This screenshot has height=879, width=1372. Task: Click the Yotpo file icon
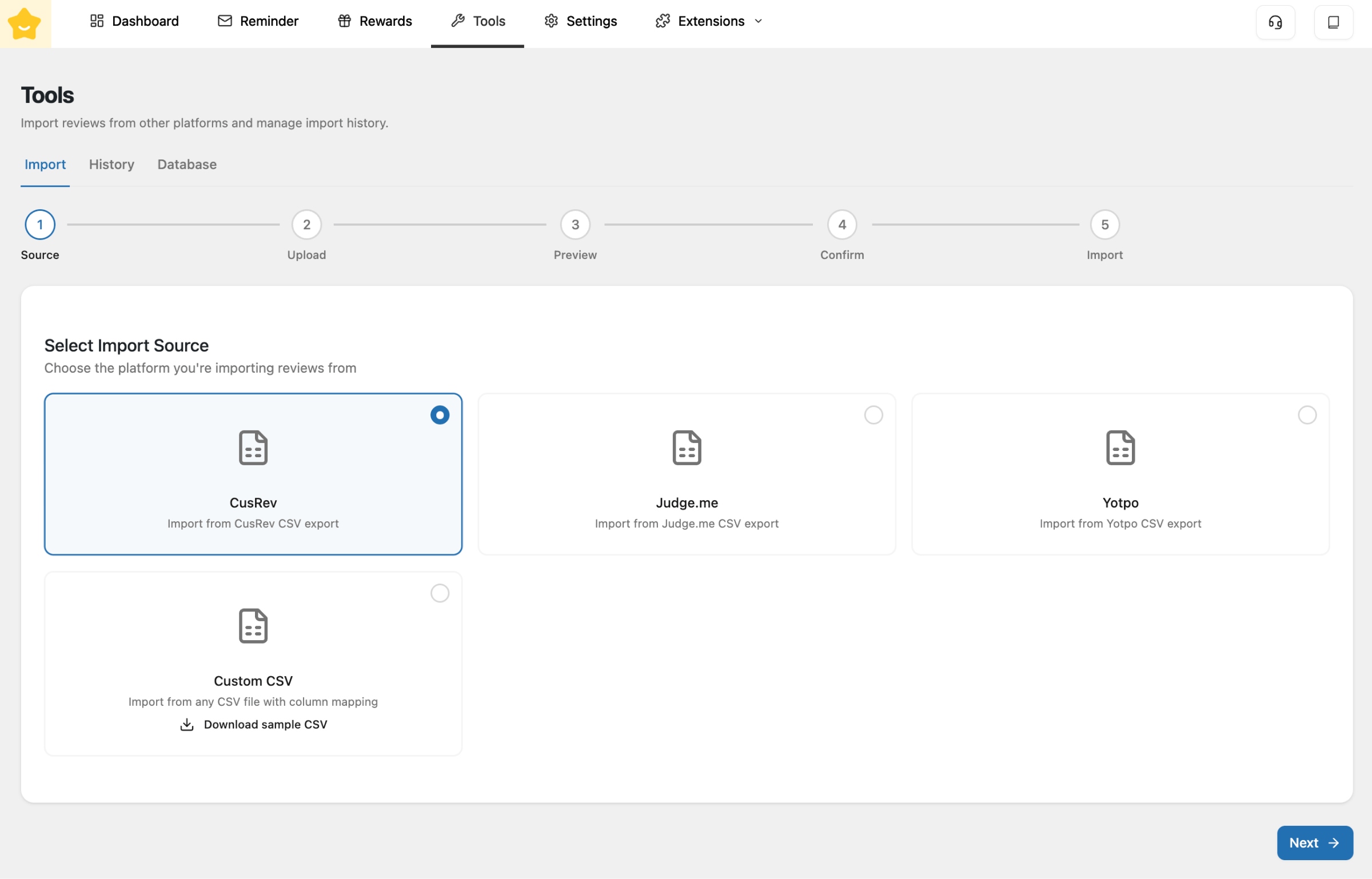pyautogui.click(x=1120, y=448)
